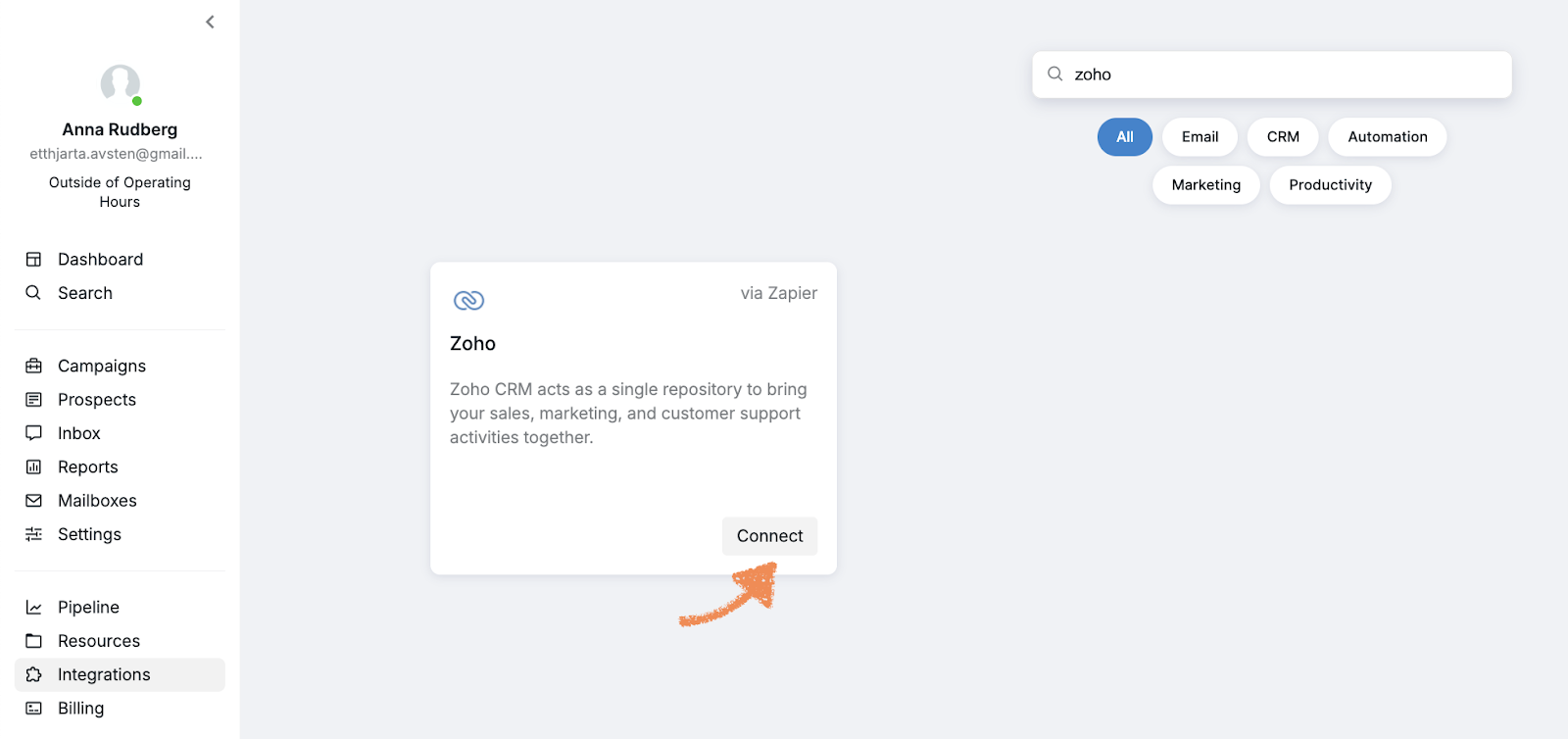1568x739 pixels.
Task: Click the Prospects list icon
Action: click(33, 400)
